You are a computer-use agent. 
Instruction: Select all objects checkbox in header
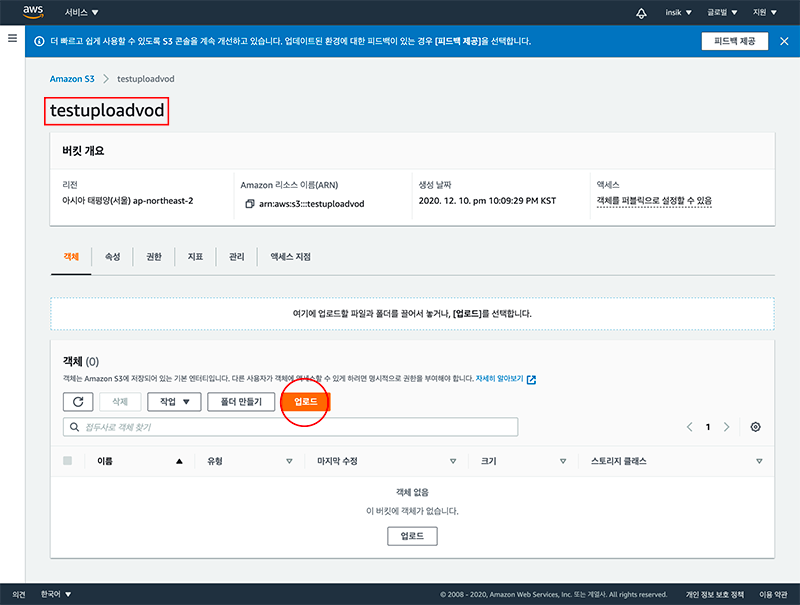(x=67, y=461)
